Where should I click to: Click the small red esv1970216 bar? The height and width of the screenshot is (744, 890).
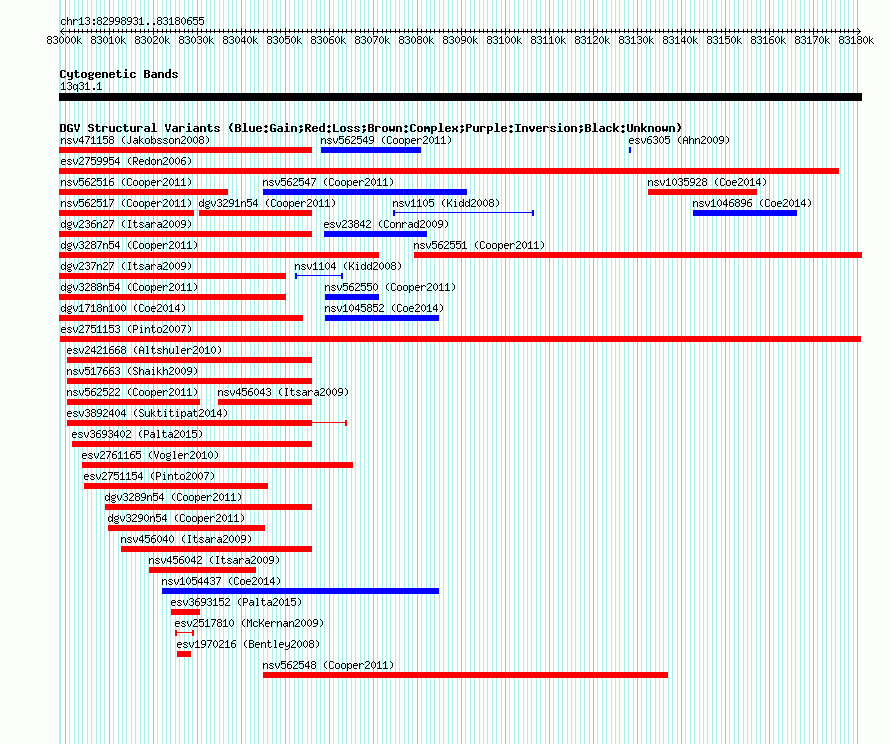point(184,654)
